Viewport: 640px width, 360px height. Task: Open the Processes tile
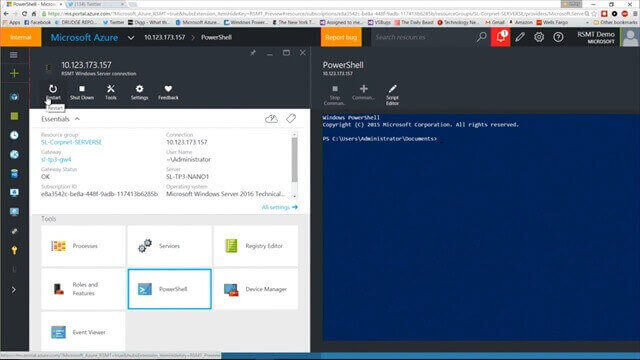[83, 246]
